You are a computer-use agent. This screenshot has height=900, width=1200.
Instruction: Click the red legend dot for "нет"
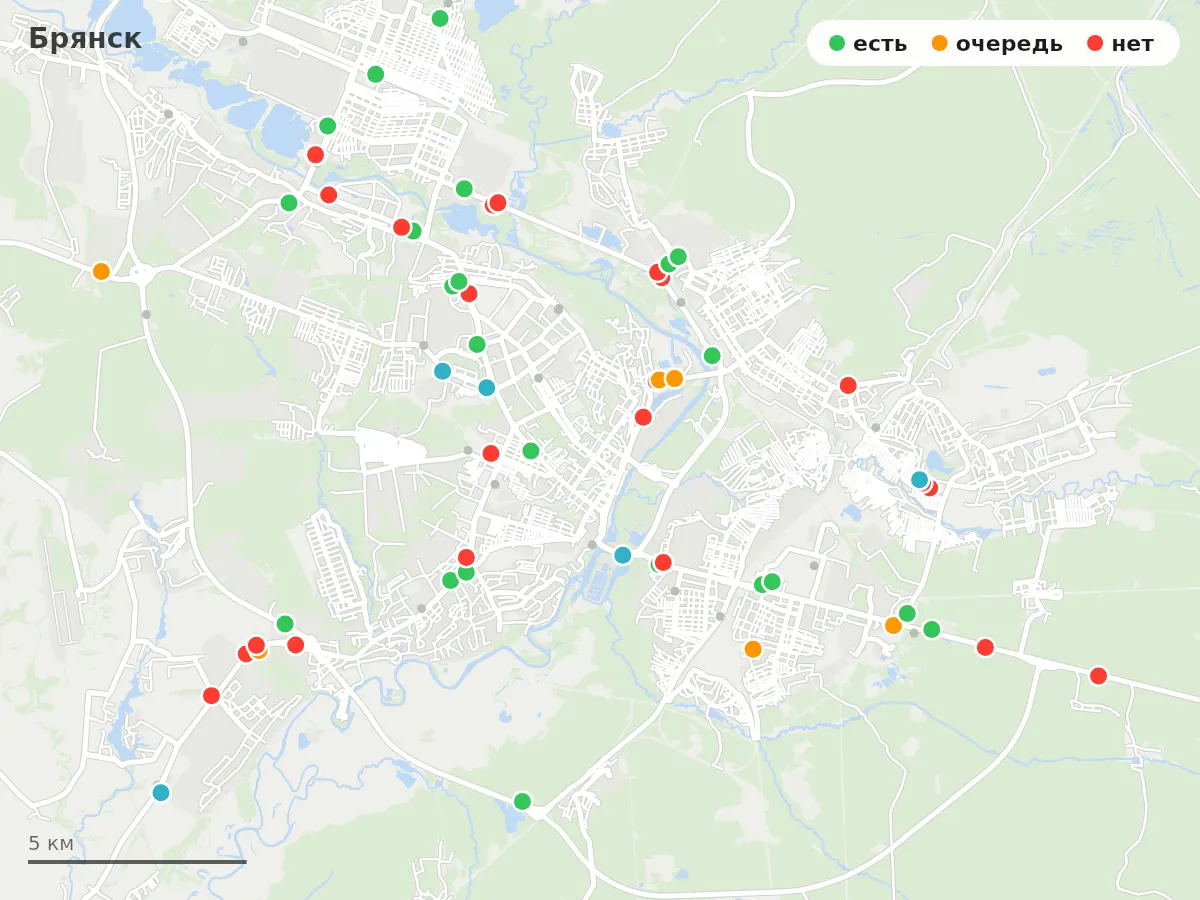pos(1095,43)
